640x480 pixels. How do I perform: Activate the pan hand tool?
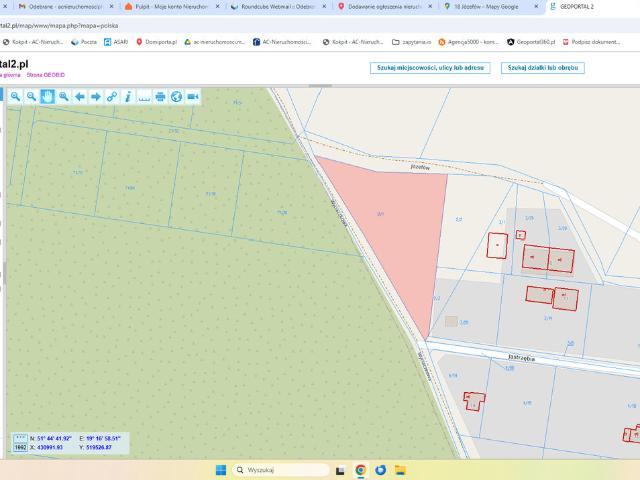[47, 97]
